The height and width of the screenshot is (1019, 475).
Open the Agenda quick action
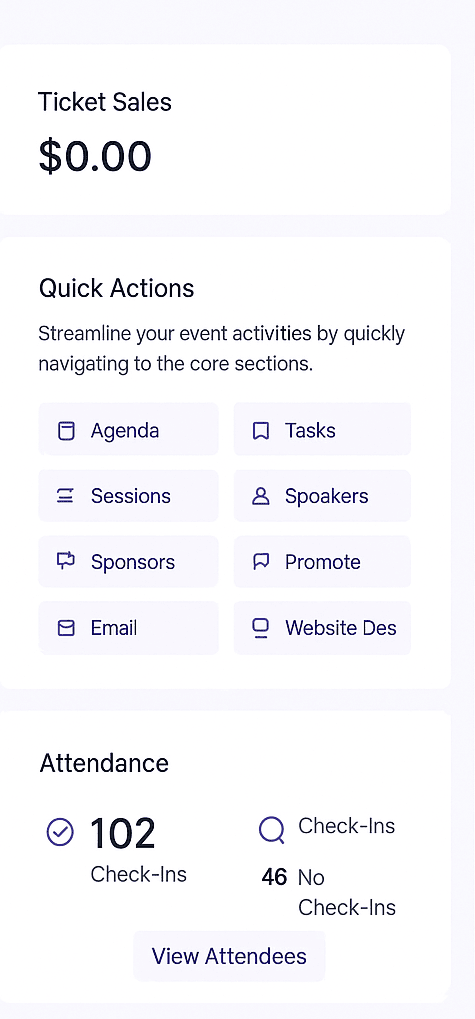(x=129, y=429)
